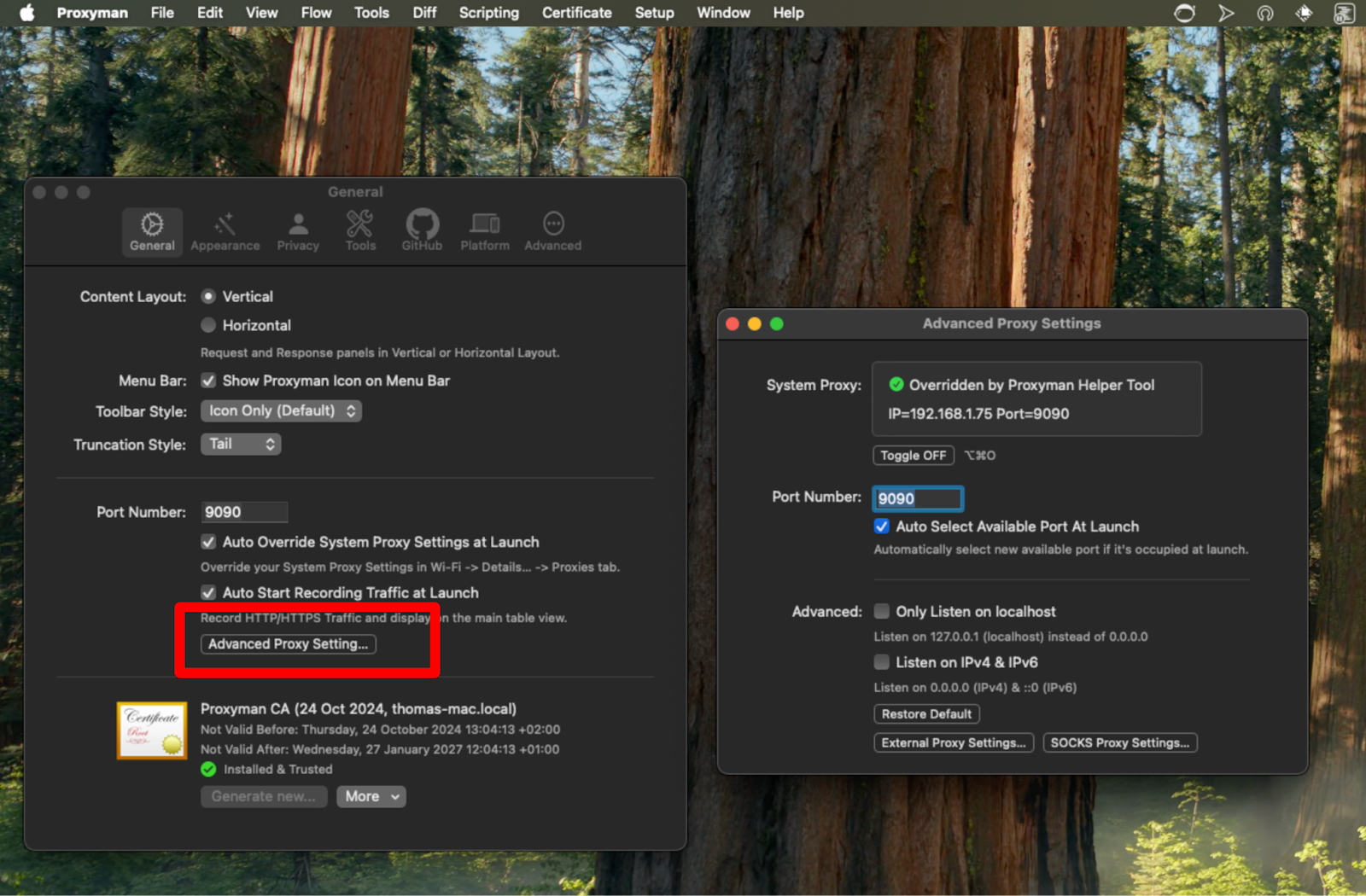The width and height of the screenshot is (1366, 896).
Task: Expand the More options next to Generate new
Action: [x=371, y=796]
